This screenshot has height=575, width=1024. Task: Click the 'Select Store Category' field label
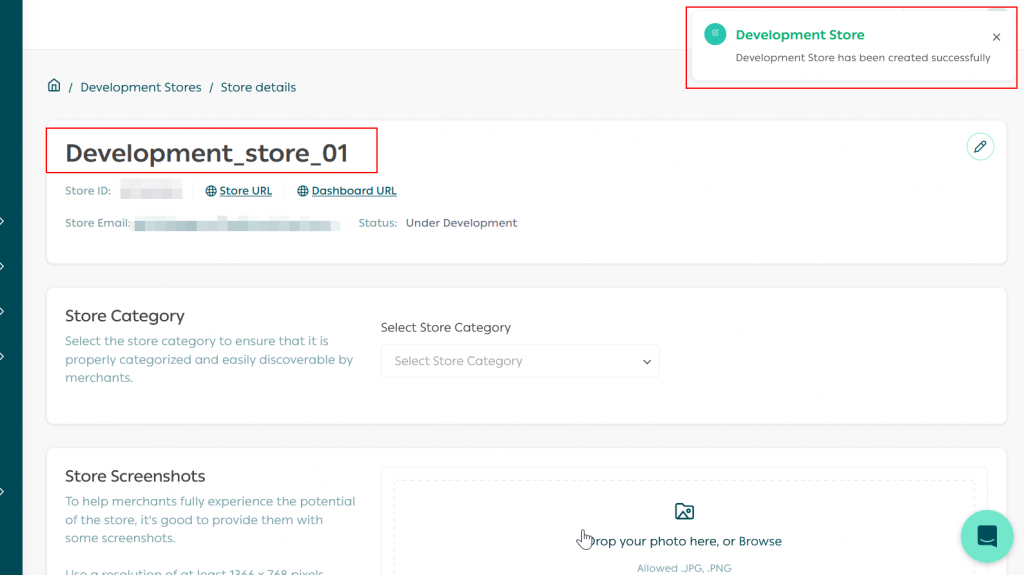446,327
